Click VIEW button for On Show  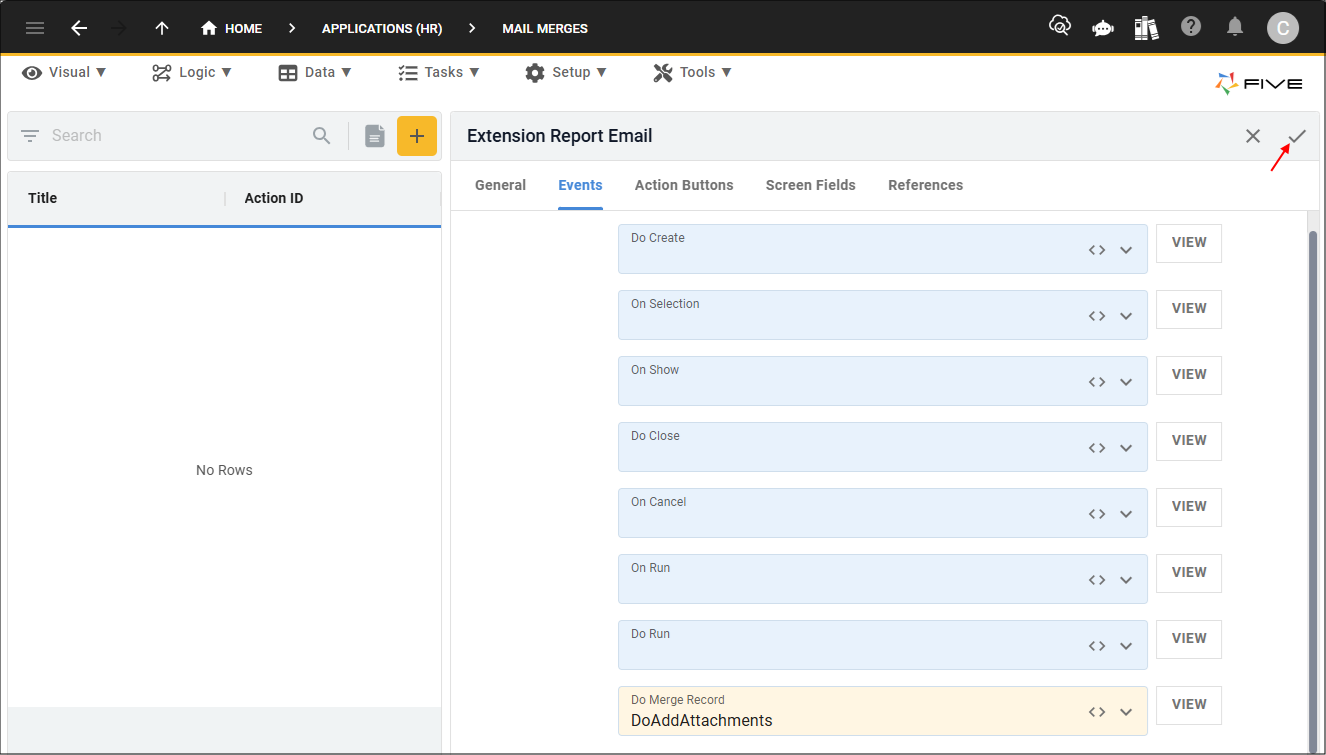tap(1188, 374)
